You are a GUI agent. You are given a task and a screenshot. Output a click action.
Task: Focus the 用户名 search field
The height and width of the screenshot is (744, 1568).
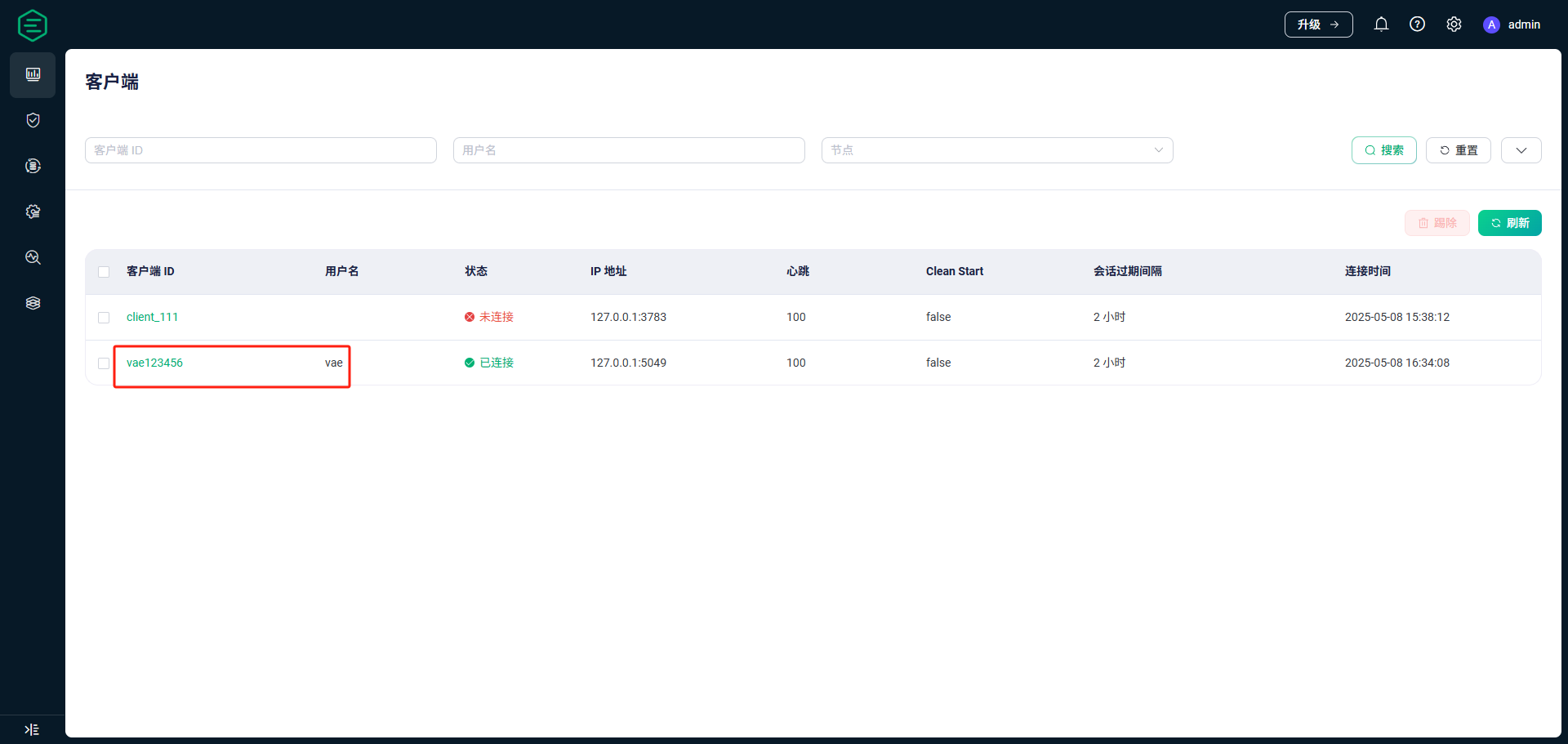(x=629, y=150)
